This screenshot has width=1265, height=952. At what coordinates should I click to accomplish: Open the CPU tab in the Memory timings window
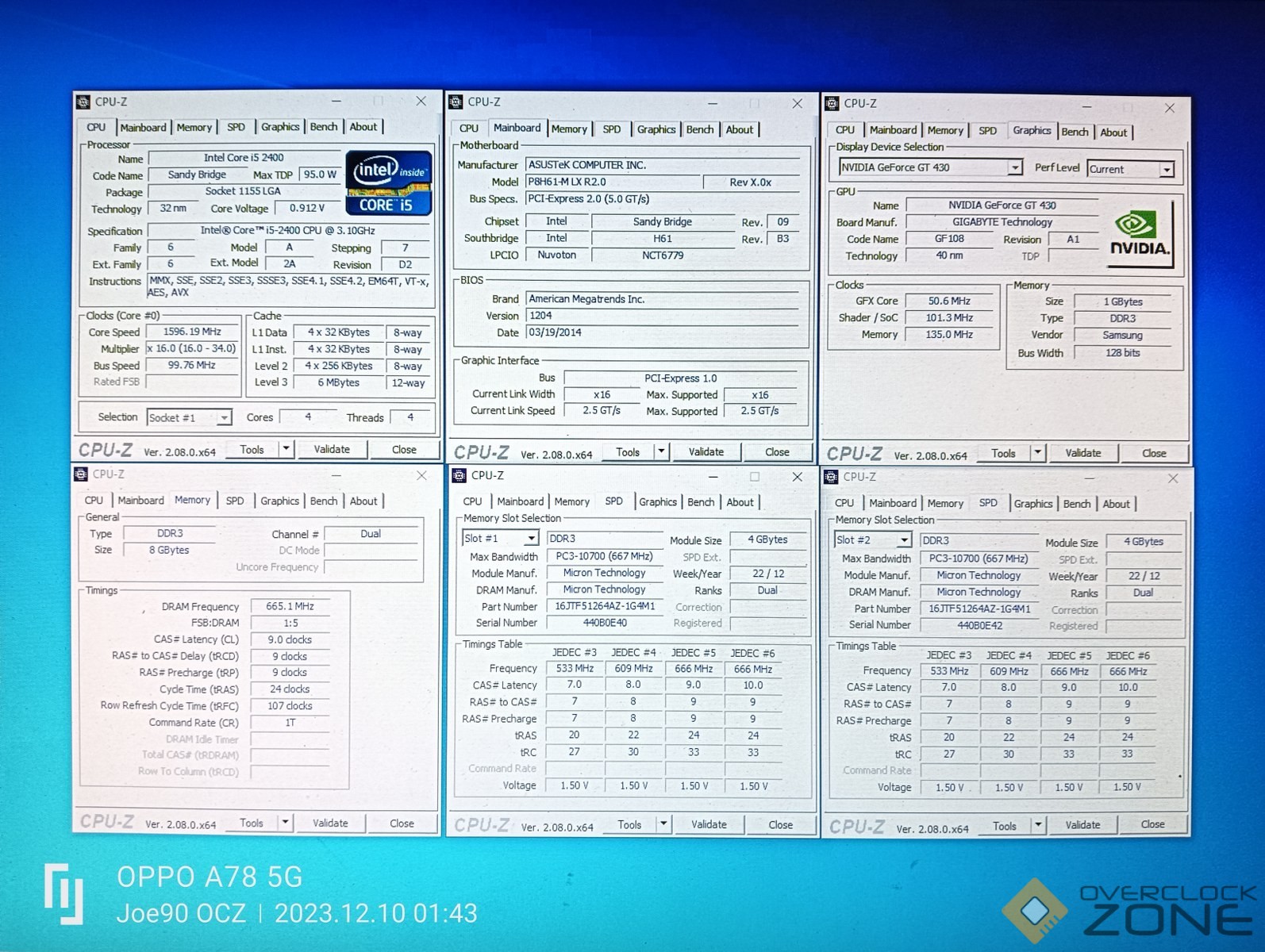point(94,501)
